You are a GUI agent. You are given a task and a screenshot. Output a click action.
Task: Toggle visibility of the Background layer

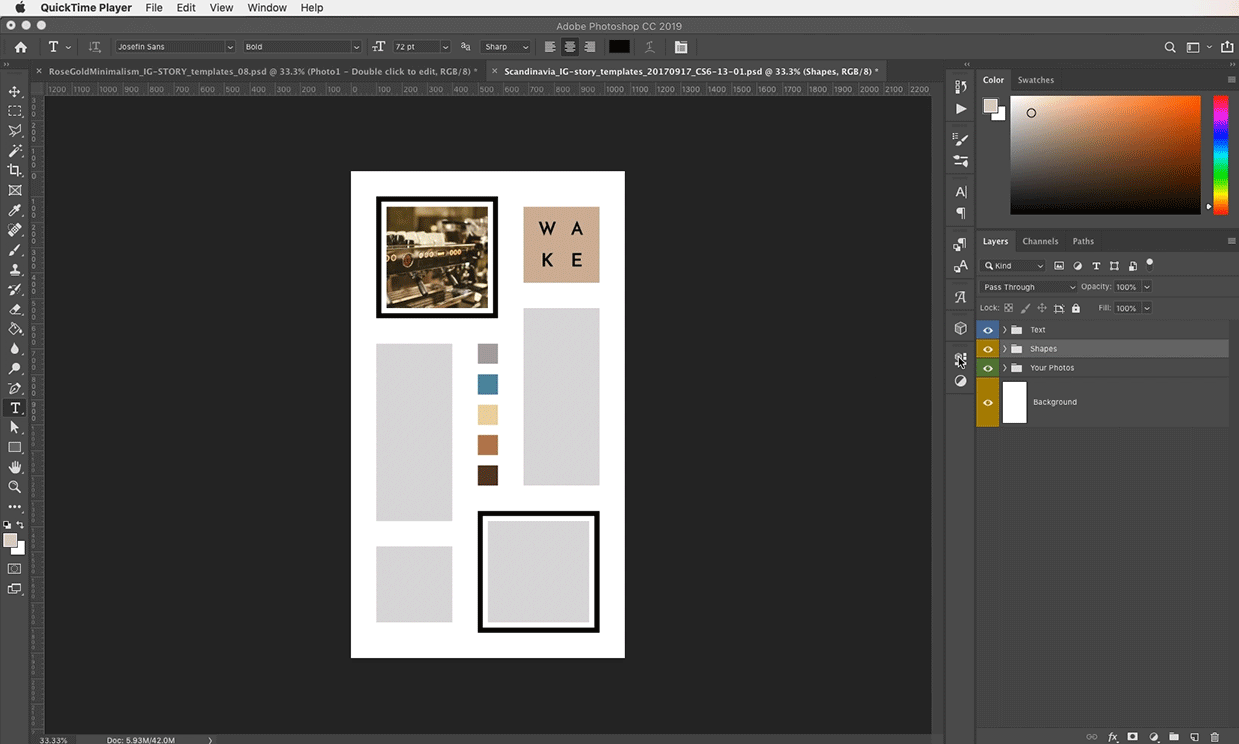[x=988, y=402]
